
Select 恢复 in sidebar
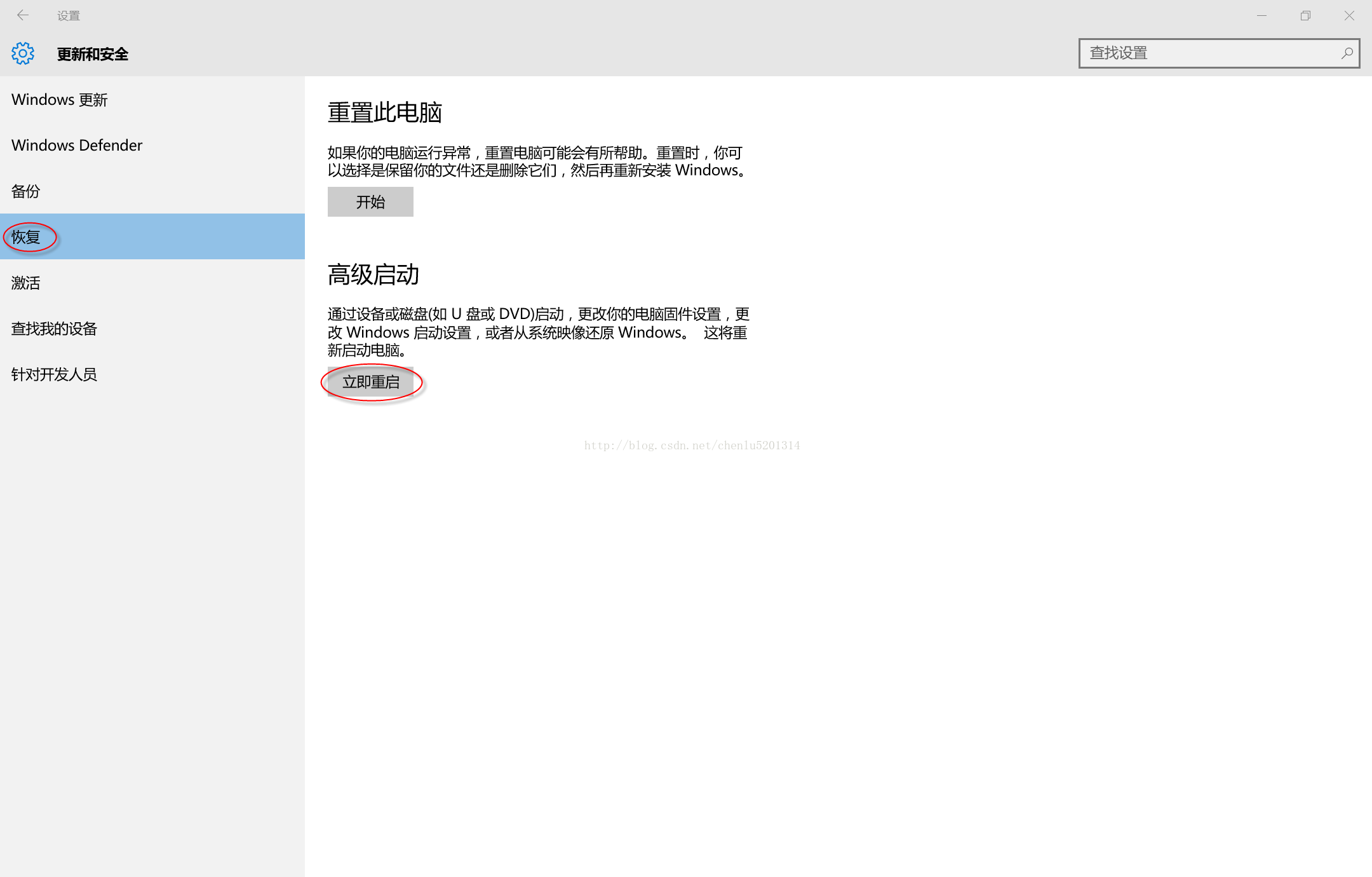152,236
